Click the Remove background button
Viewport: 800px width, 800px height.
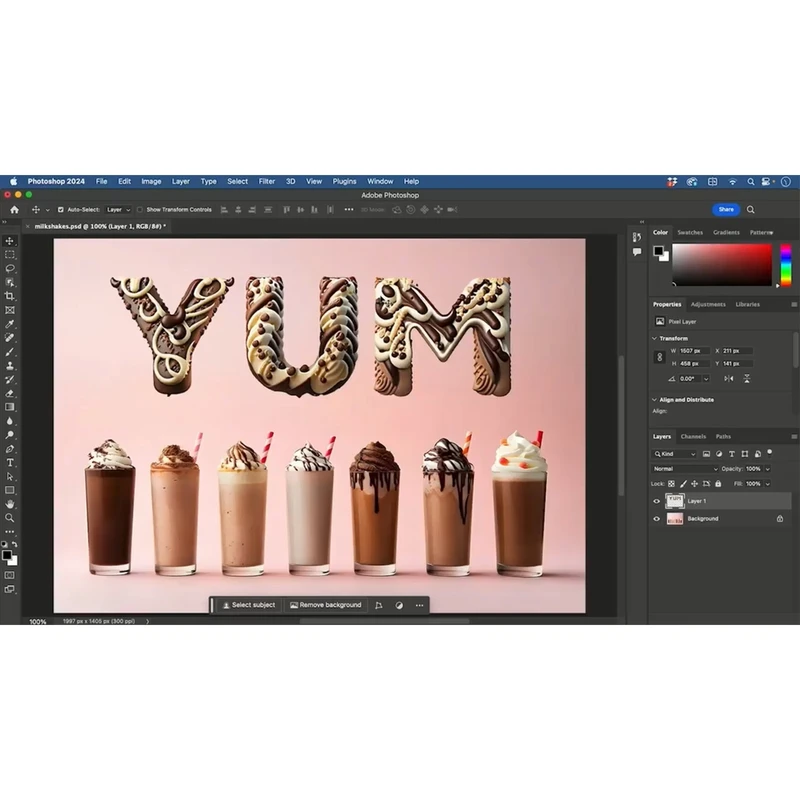[325, 605]
